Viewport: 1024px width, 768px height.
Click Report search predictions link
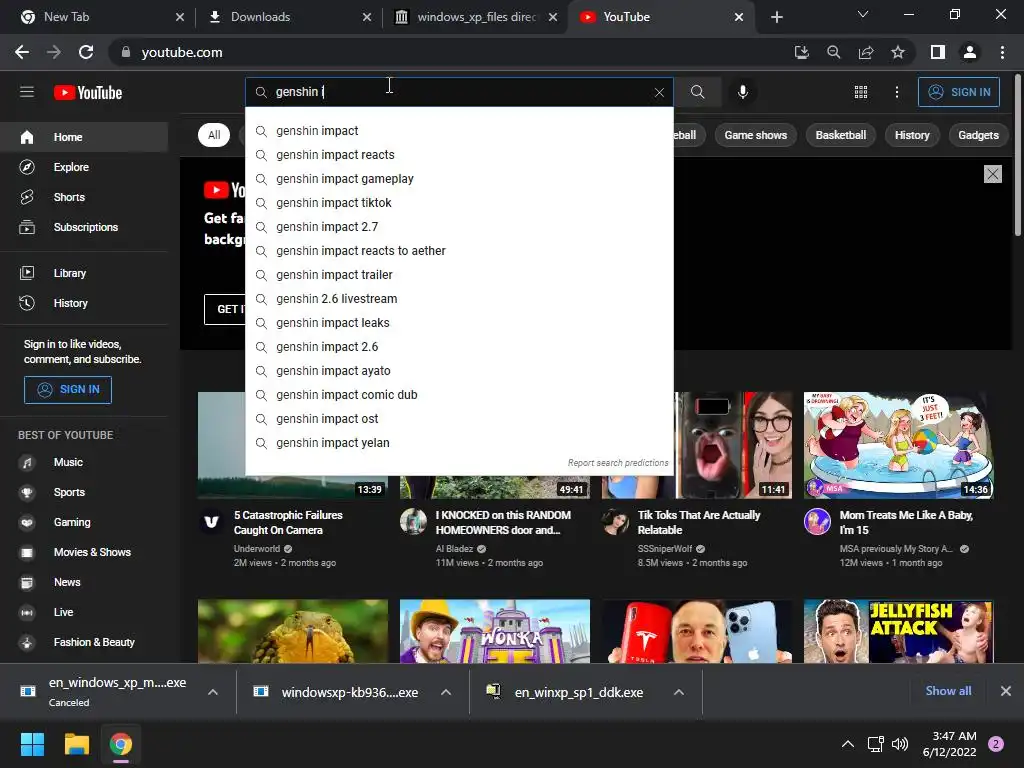(618, 463)
